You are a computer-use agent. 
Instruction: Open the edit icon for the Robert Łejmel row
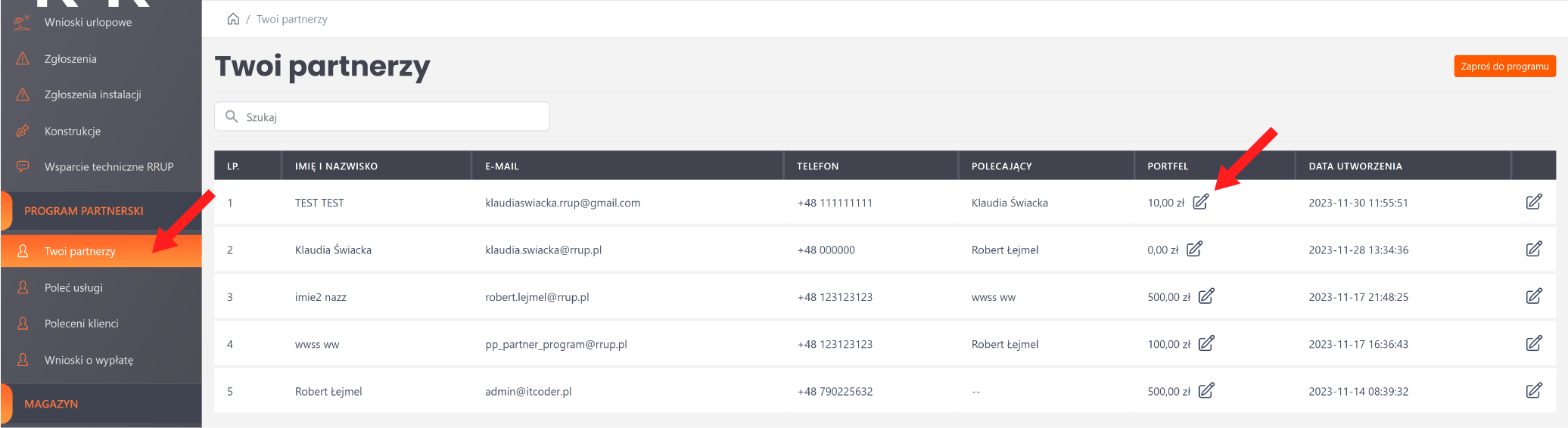tap(1533, 391)
